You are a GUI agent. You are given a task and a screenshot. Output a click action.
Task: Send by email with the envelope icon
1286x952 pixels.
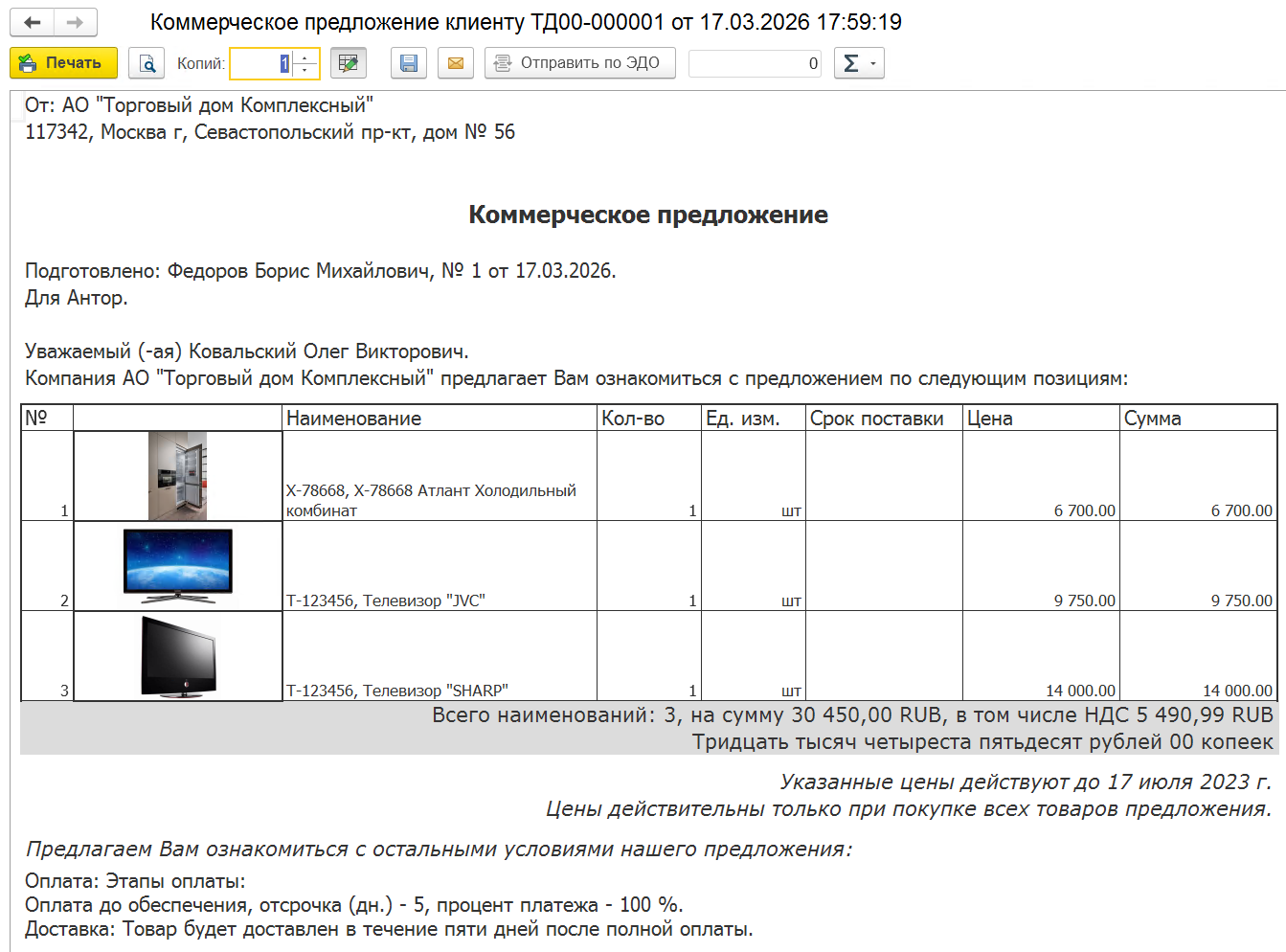[456, 63]
